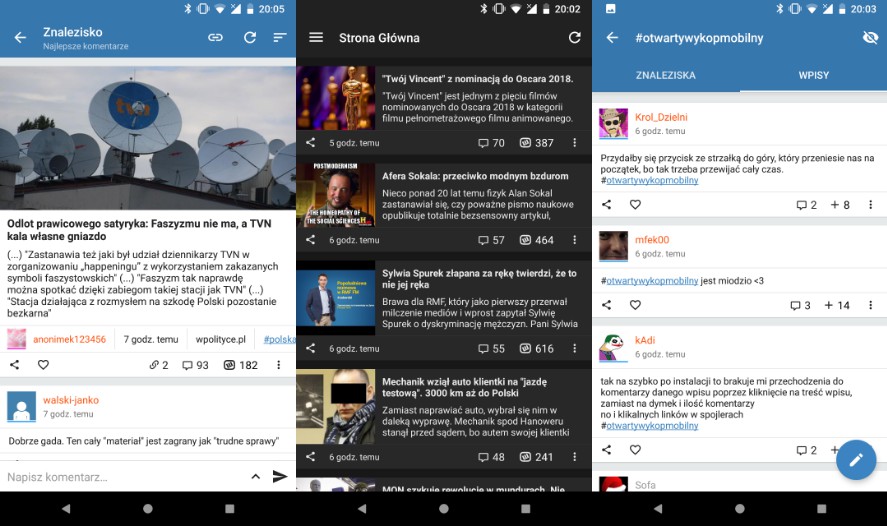Go back from the Znalezisko screen
The image size is (887, 526).
point(20,38)
